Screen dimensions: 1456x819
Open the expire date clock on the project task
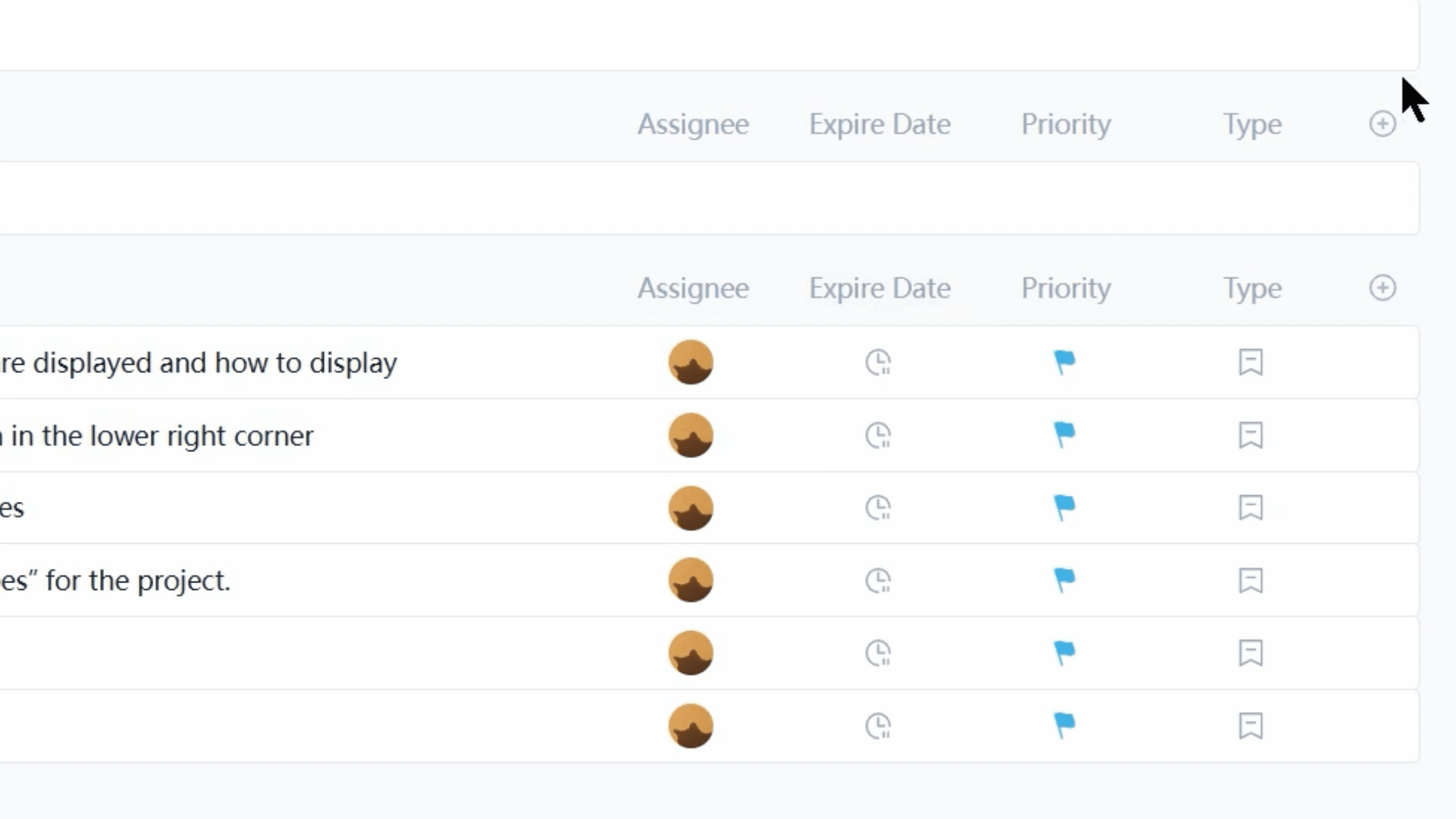tap(878, 580)
